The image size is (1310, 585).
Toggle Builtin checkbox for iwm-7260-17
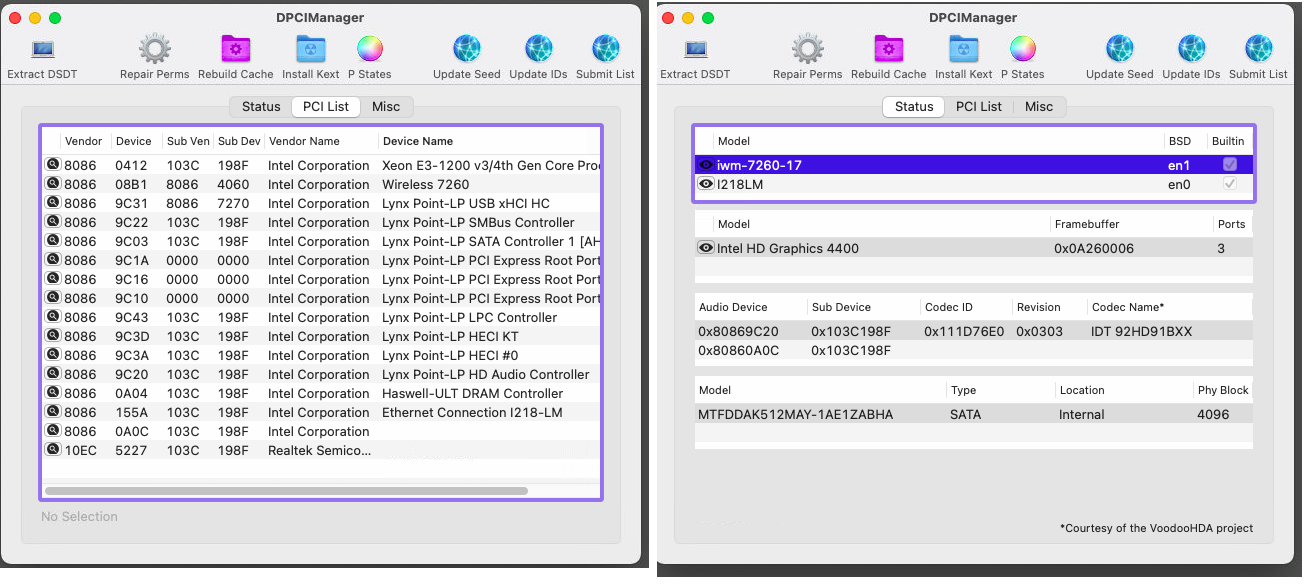1230,165
